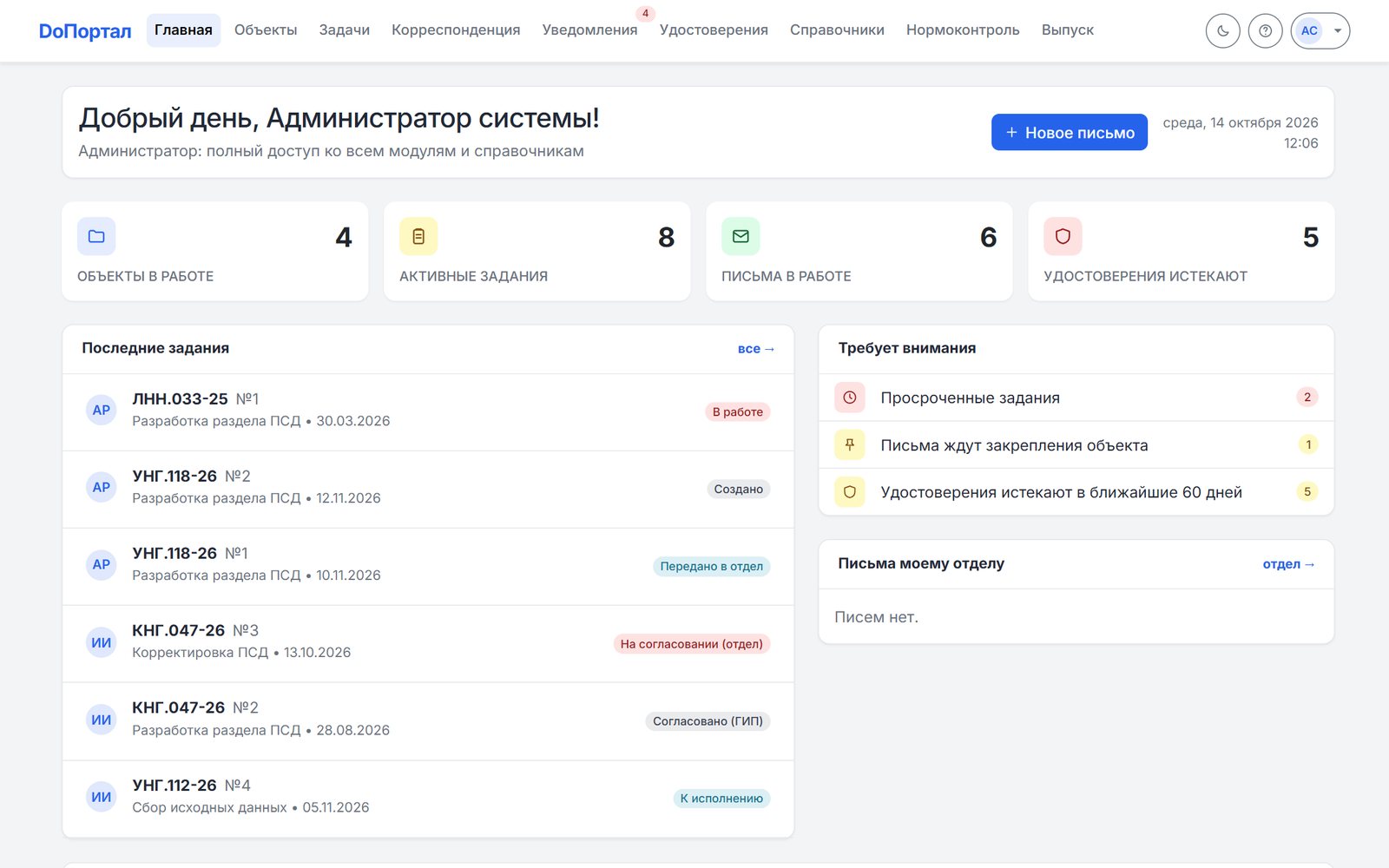Click the AP avatar for УНГ.118-26 №2
The width and height of the screenshot is (1389, 868).
(102, 487)
